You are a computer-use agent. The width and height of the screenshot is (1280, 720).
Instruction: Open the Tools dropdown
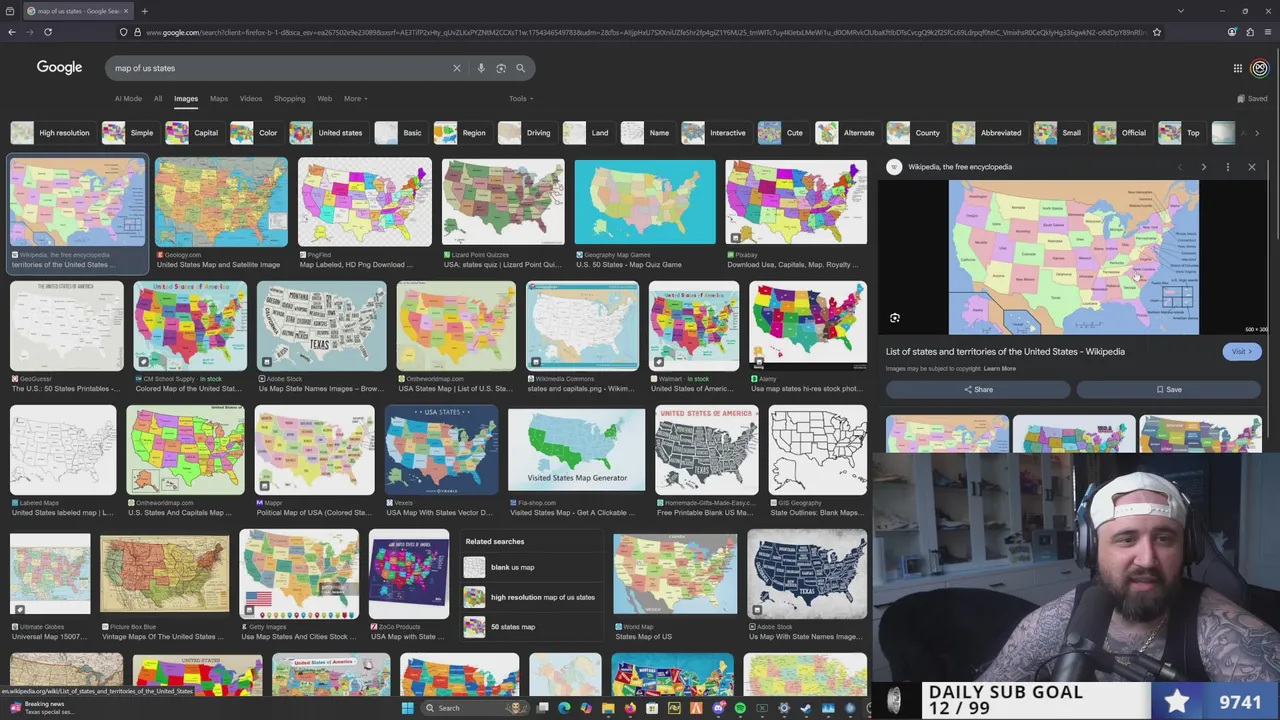click(520, 99)
